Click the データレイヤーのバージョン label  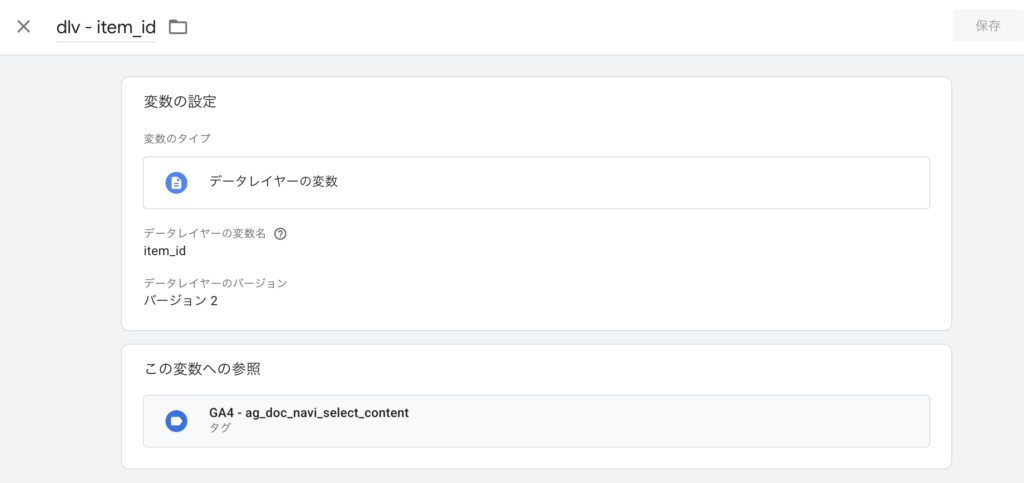[215, 283]
